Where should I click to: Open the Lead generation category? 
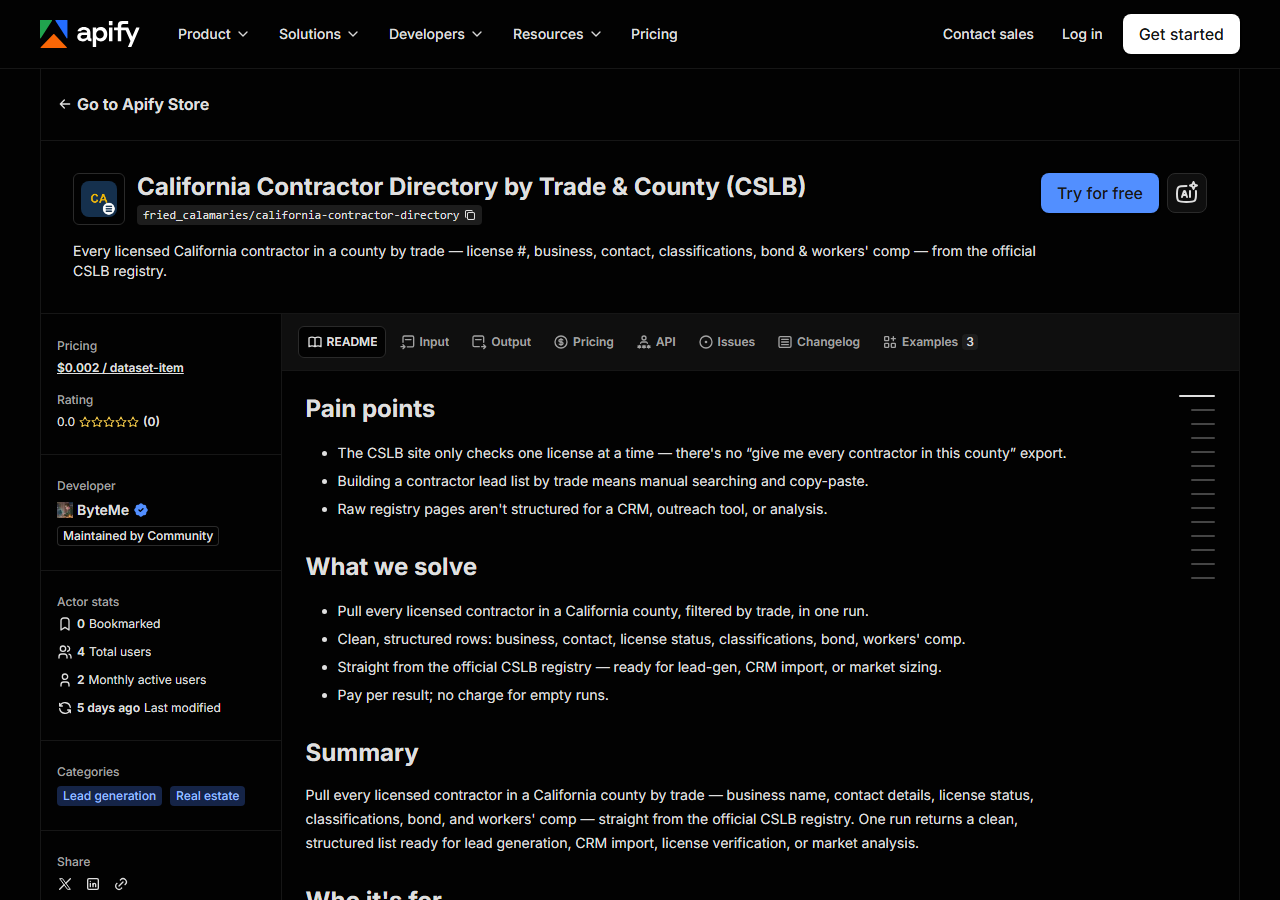pos(109,796)
